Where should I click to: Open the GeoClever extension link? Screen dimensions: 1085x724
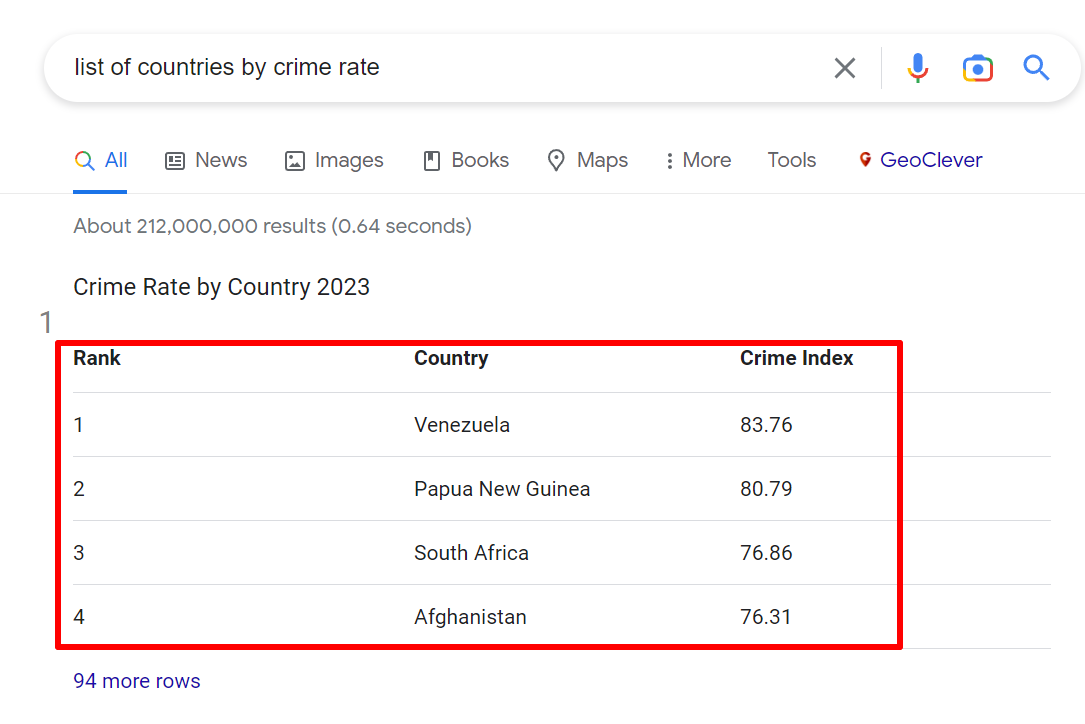coord(930,160)
